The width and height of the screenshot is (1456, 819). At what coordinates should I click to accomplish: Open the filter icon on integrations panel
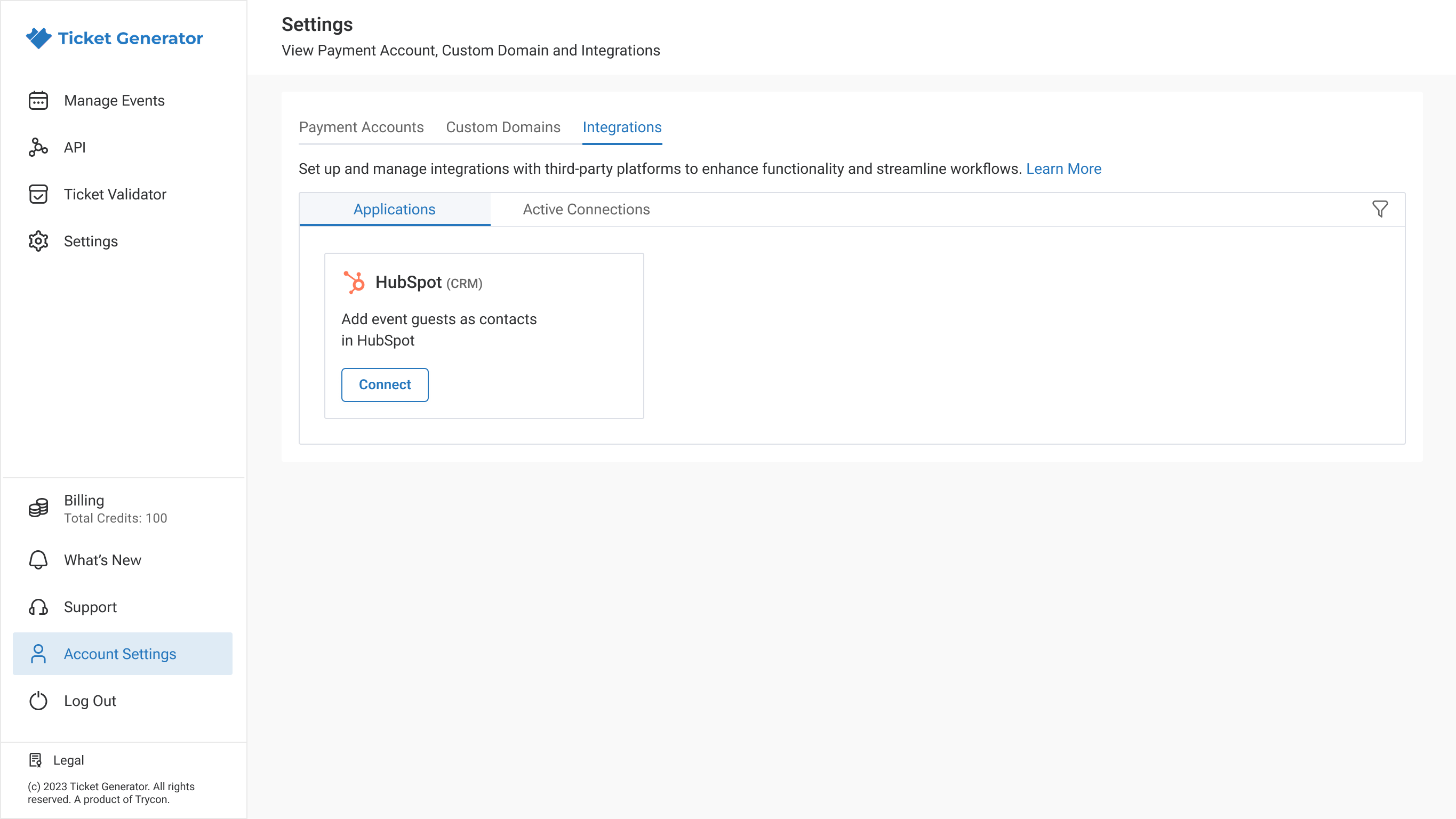1379,208
